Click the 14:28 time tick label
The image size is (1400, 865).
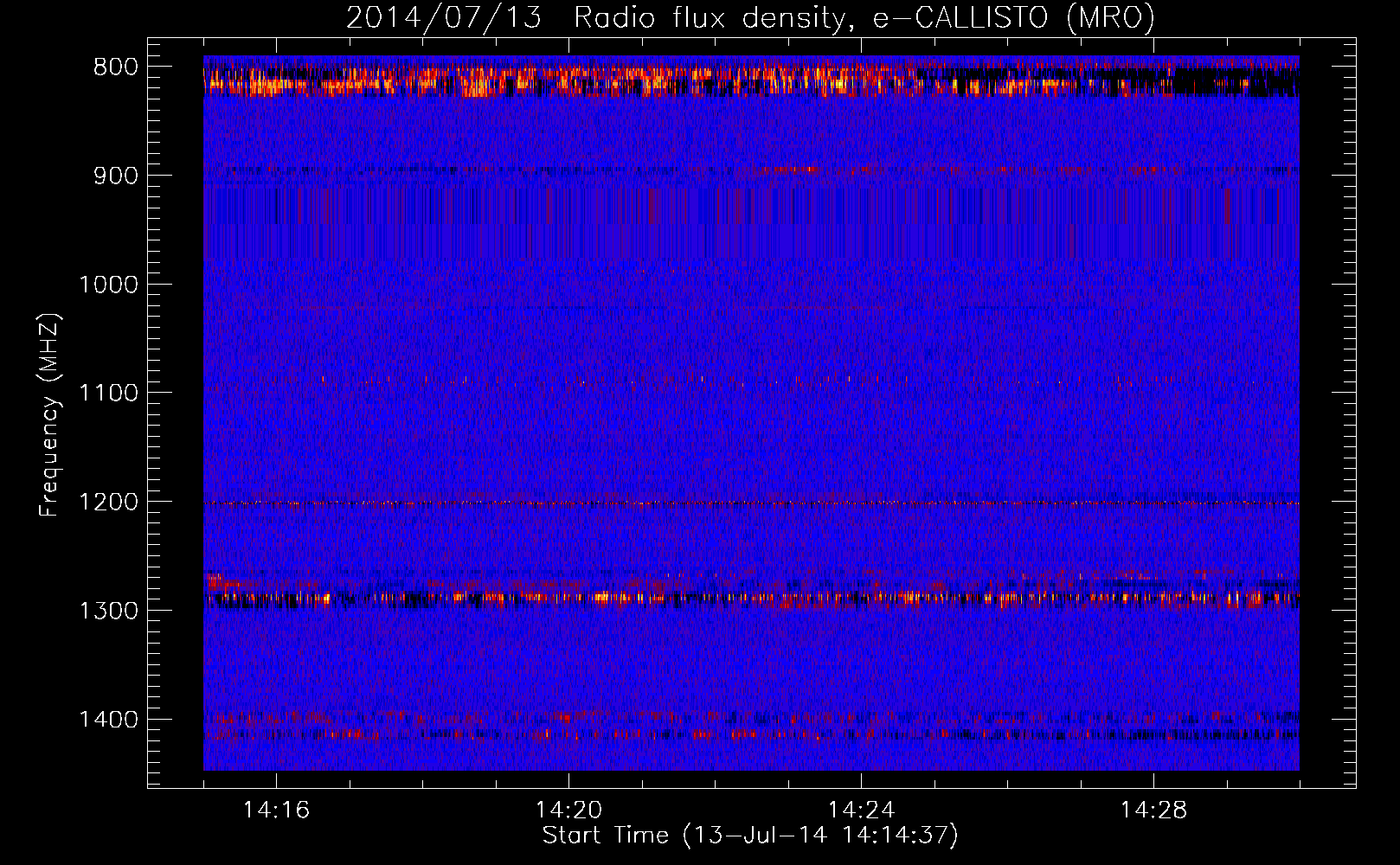[1153, 811]
